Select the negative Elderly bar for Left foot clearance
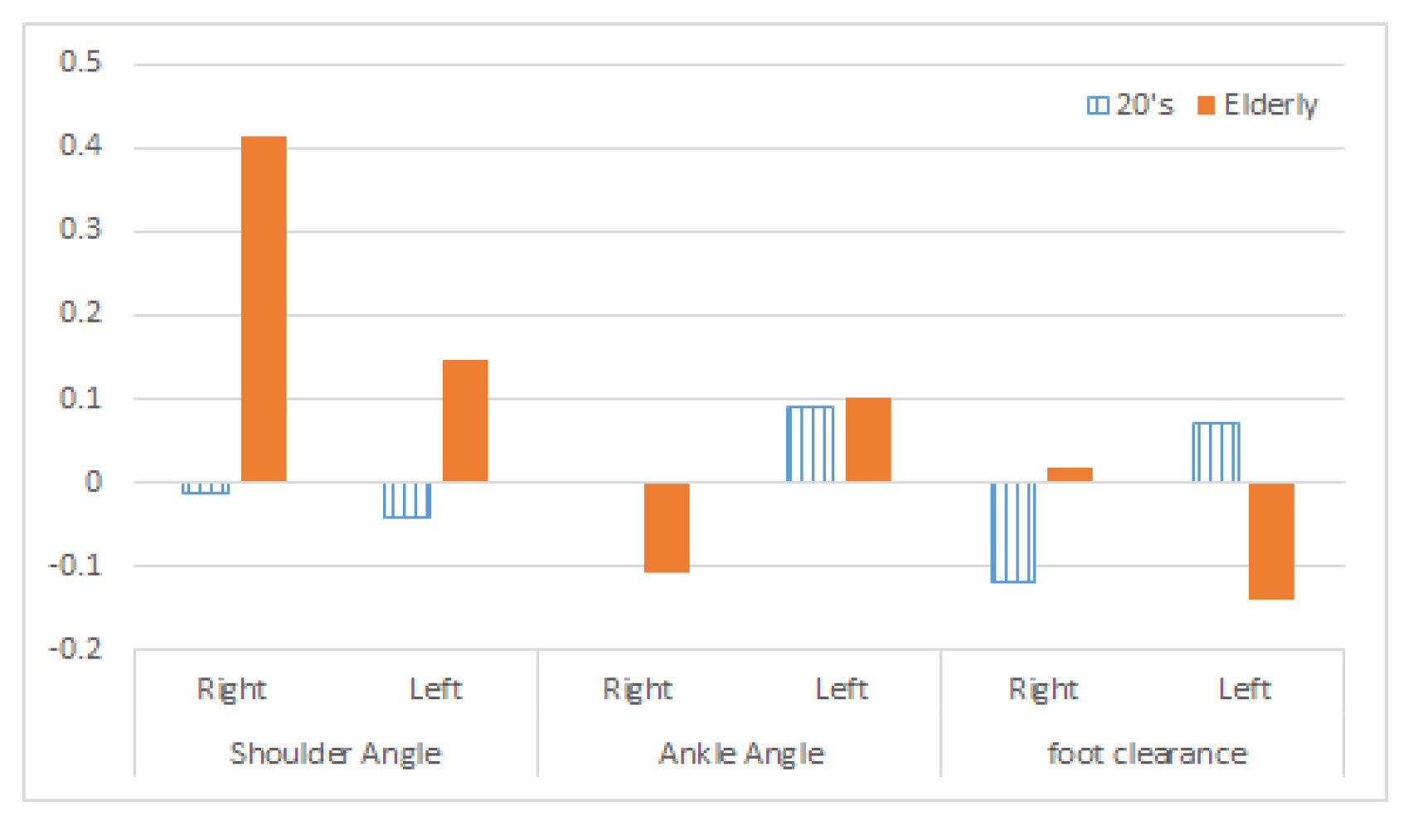Screen dimensions: 1418x840 click(1271, 541)
